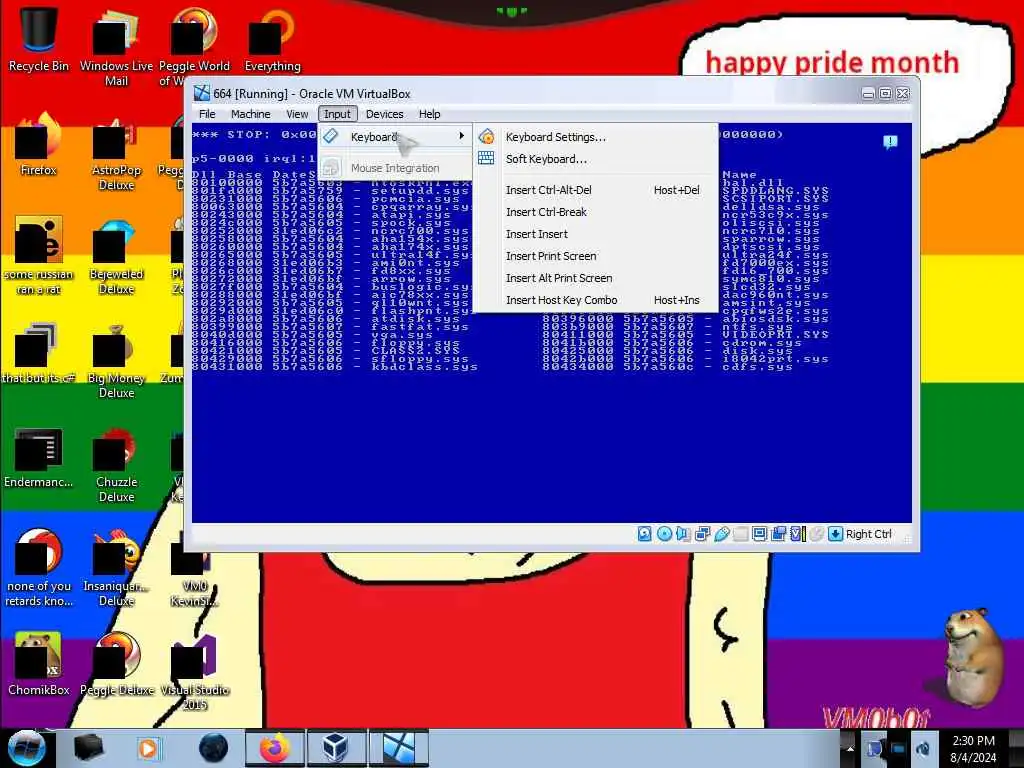Image resolution: width=1024 pixels, height=768 pixels.
Task: Click the hamster gadget on the desktop
Action: point(974,658)
